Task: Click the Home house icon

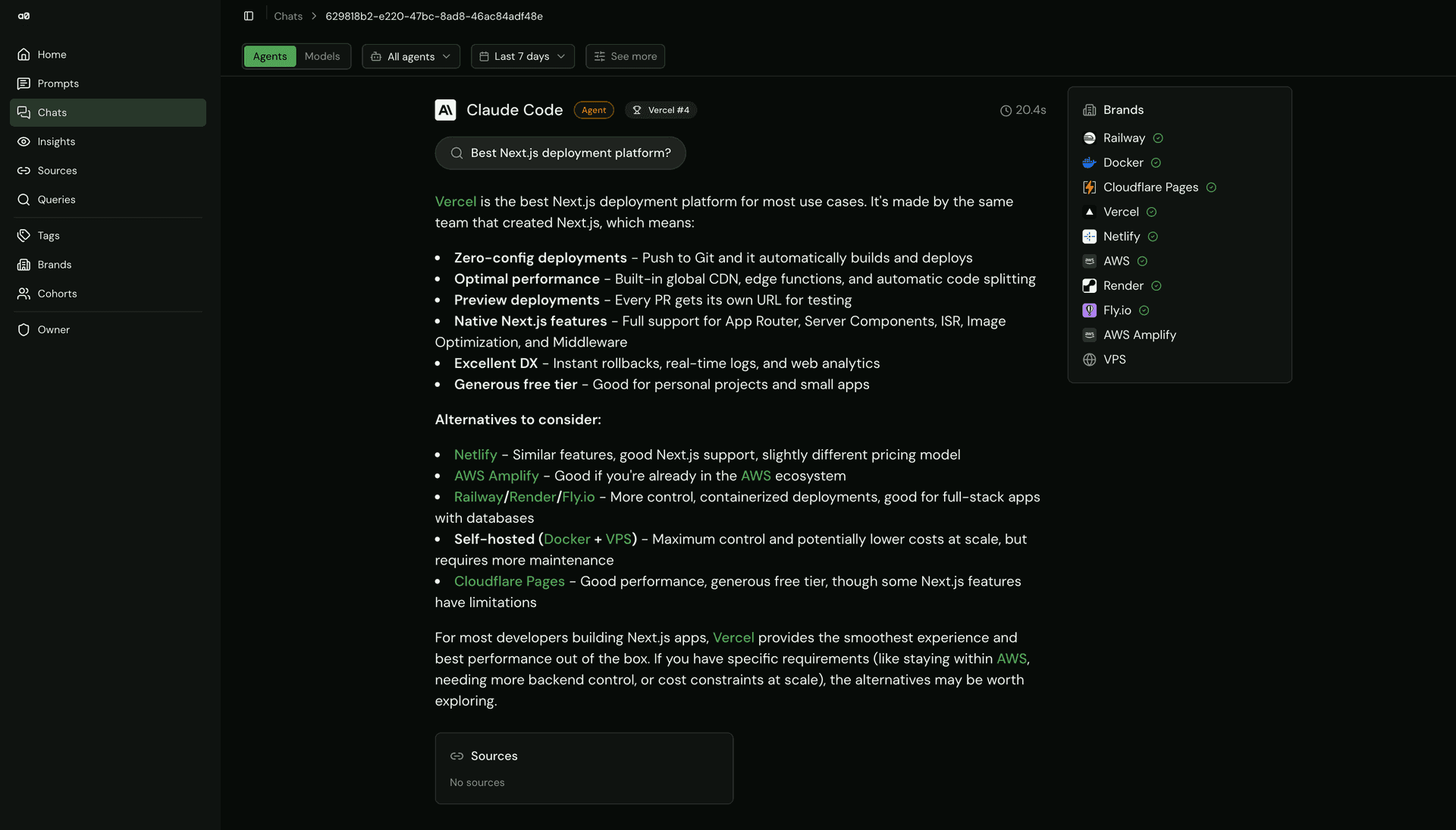Action: pos(24,55)
